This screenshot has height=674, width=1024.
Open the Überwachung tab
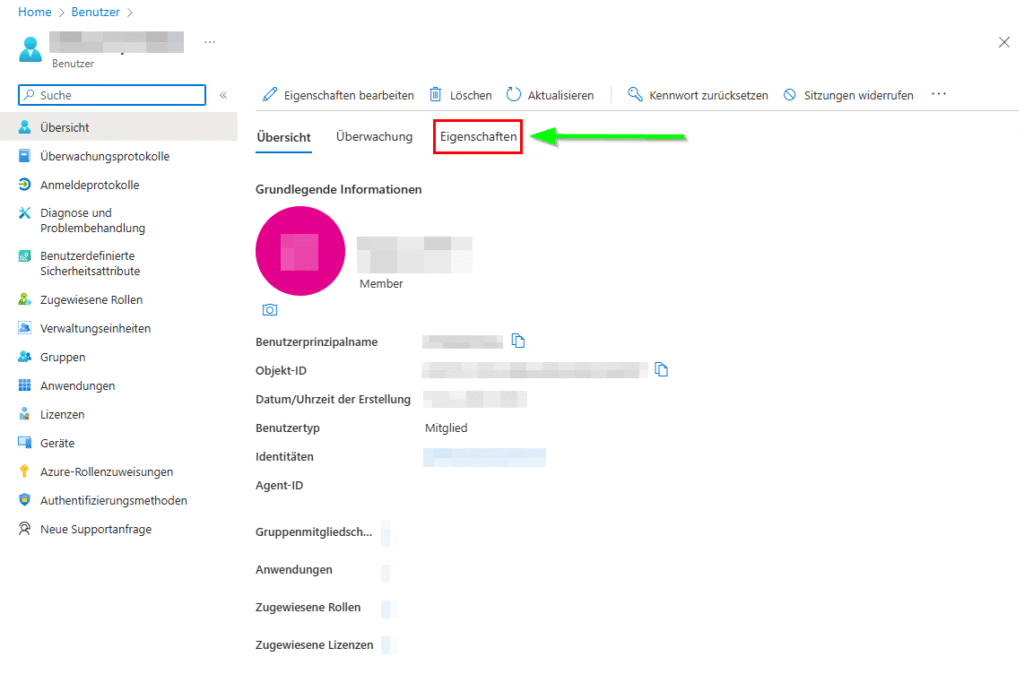[374, 136]
